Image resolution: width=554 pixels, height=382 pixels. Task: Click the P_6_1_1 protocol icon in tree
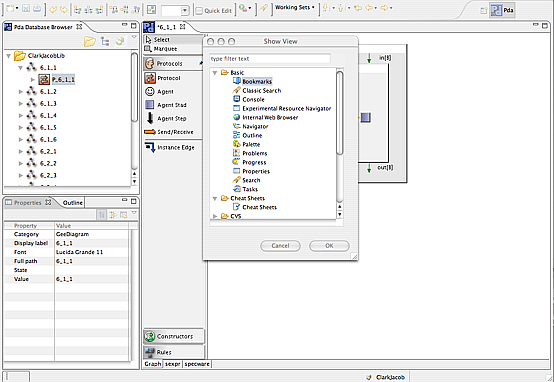(44, 80)
